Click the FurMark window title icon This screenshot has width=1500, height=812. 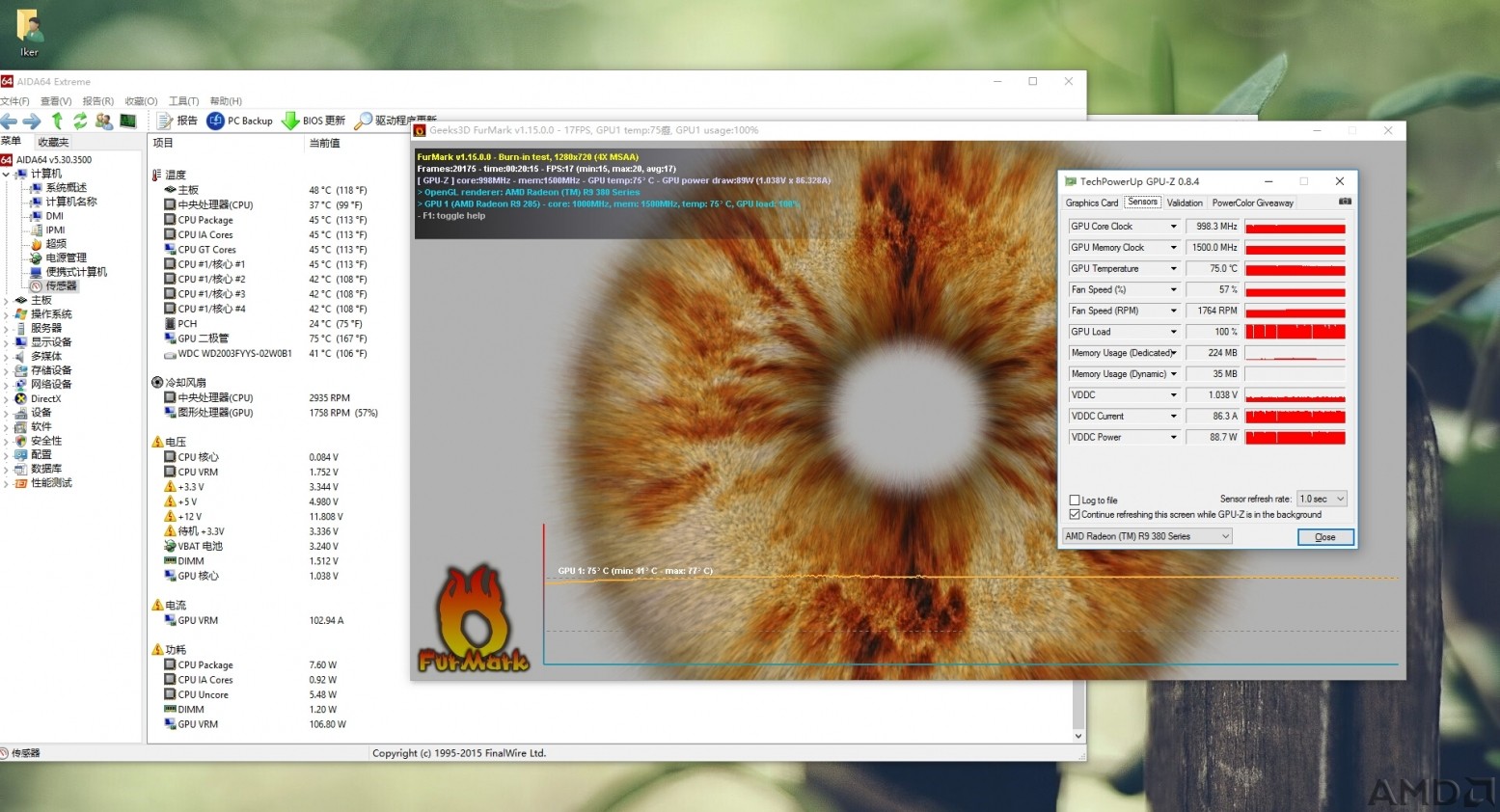click(x=420, y=130)
